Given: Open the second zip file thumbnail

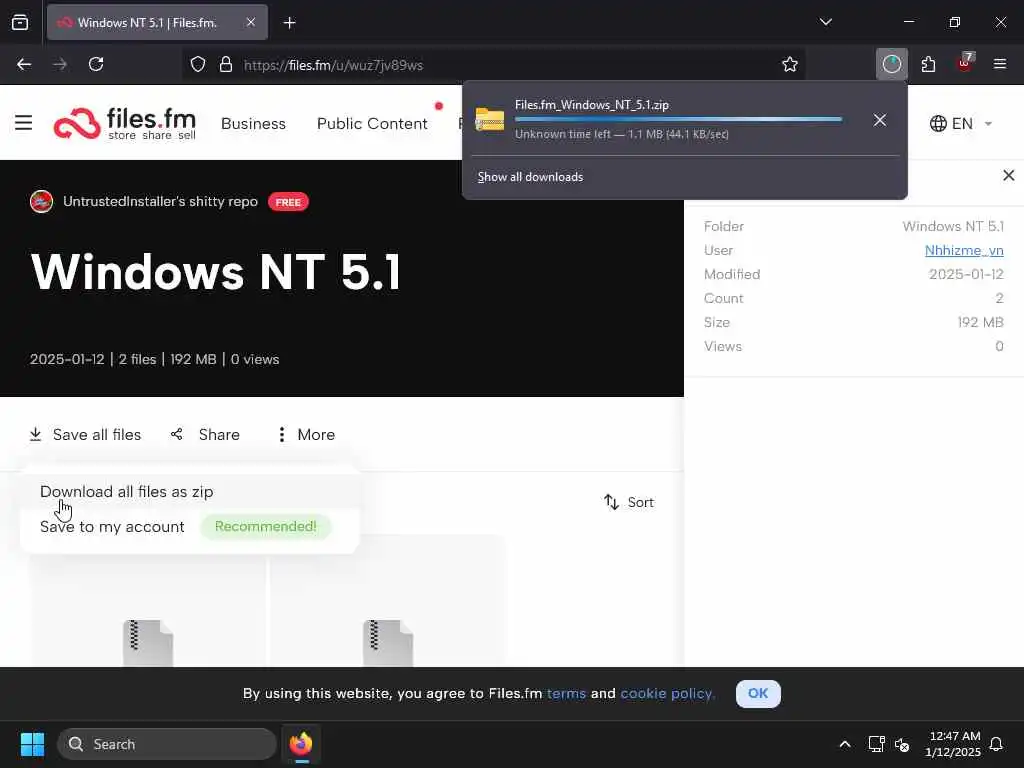Looking at the screenshot, I should point(388,602).
